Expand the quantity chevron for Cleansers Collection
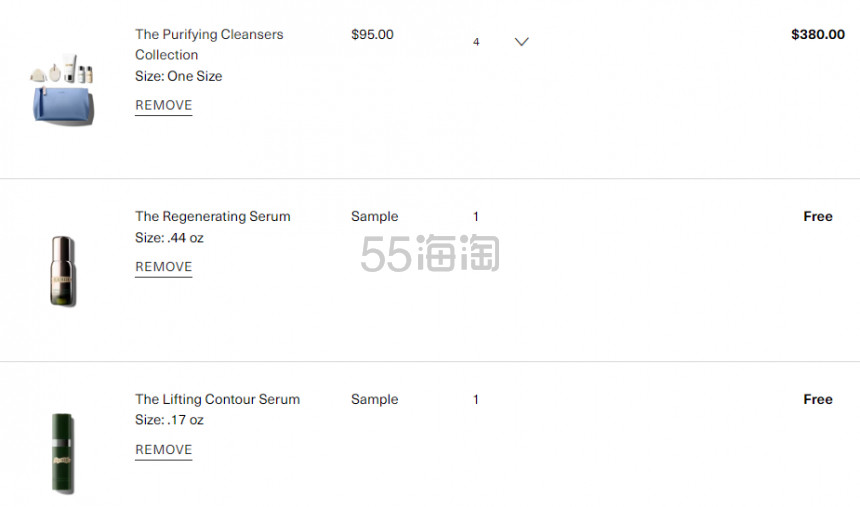Image resolution: width=860 pixels, height=507 pixels. click(x=521, y=42)
